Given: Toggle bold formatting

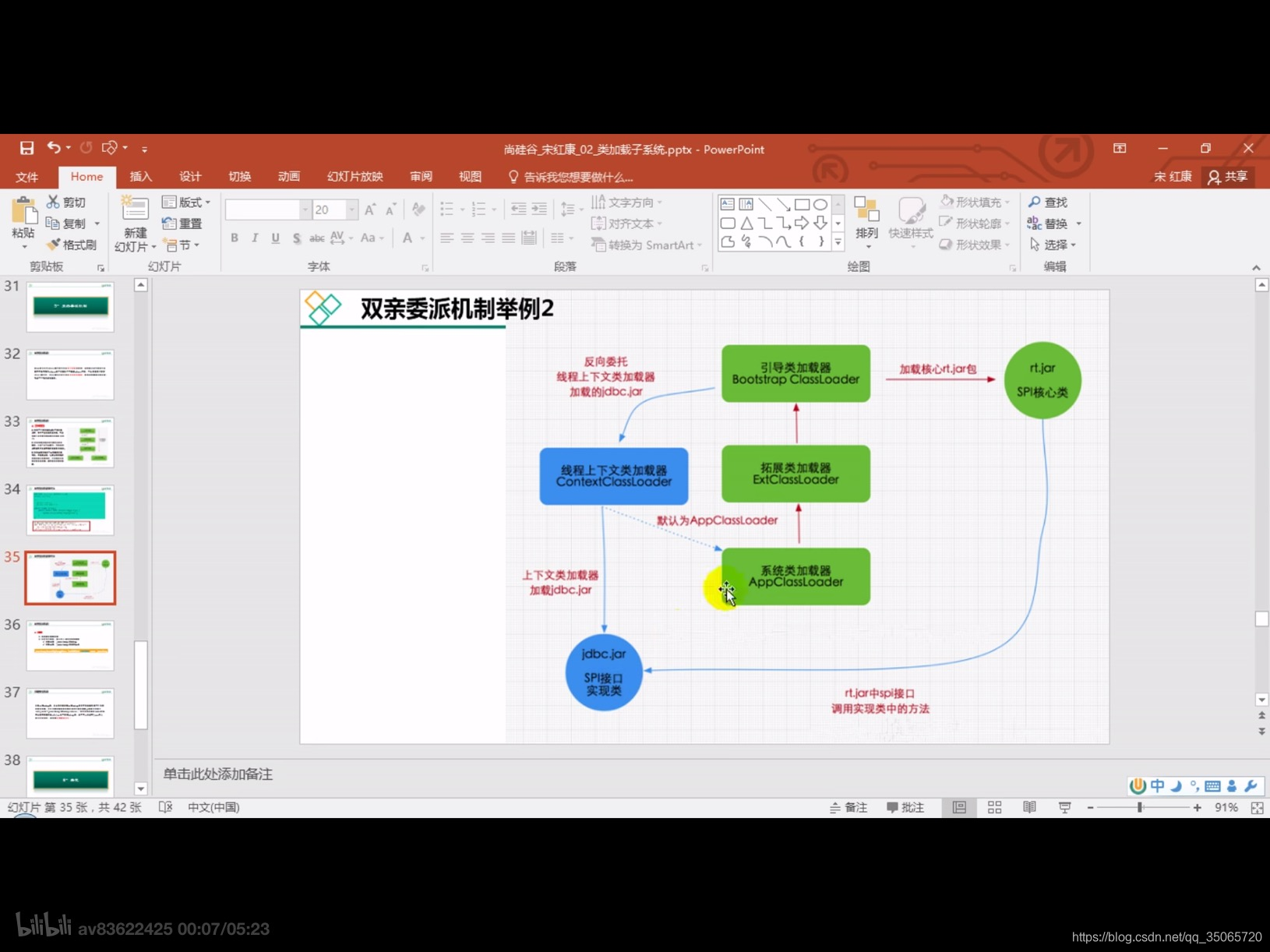Looking at the screenshot, I should tap(235, 238).
